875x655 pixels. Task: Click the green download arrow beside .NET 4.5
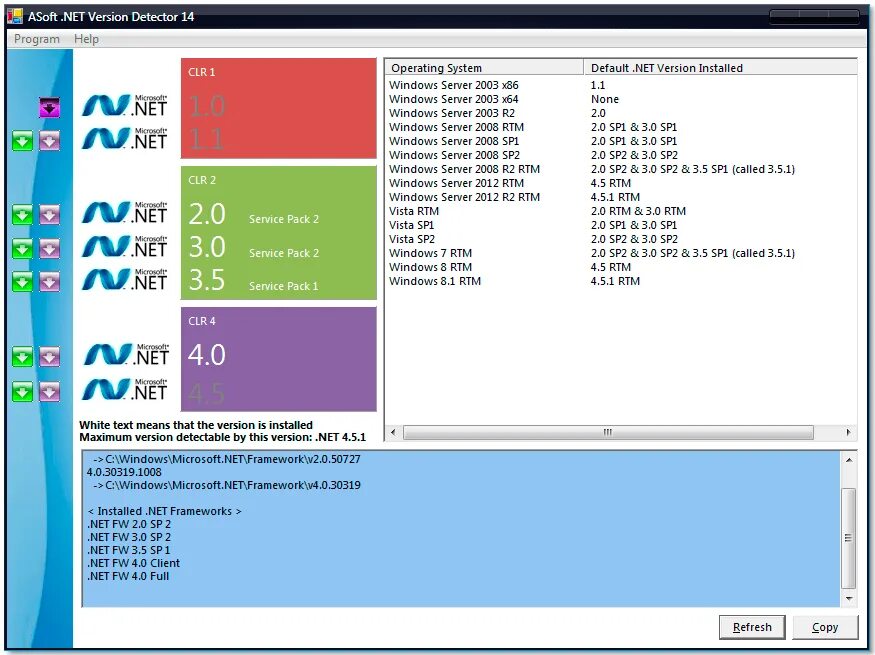pos(22,392)
